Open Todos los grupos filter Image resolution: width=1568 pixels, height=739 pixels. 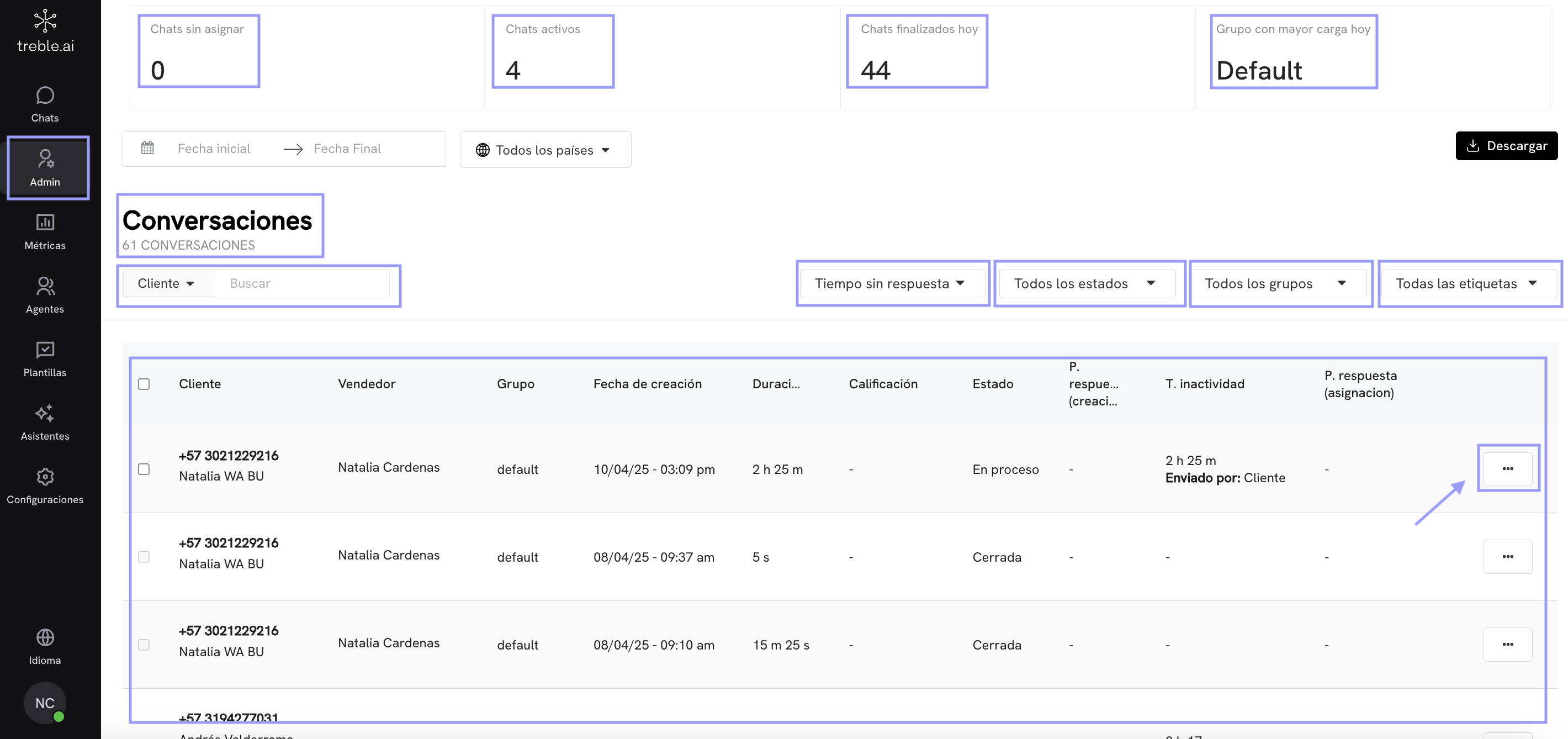(1278, 283)
